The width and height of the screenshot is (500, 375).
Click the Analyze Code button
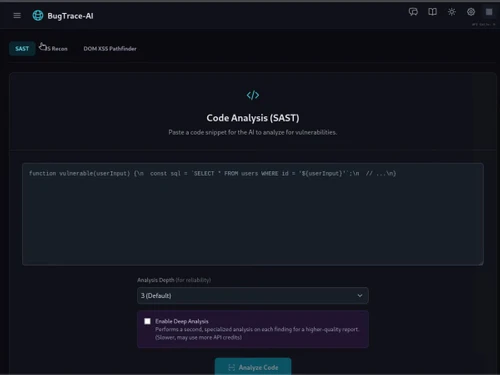pos(253,367)
